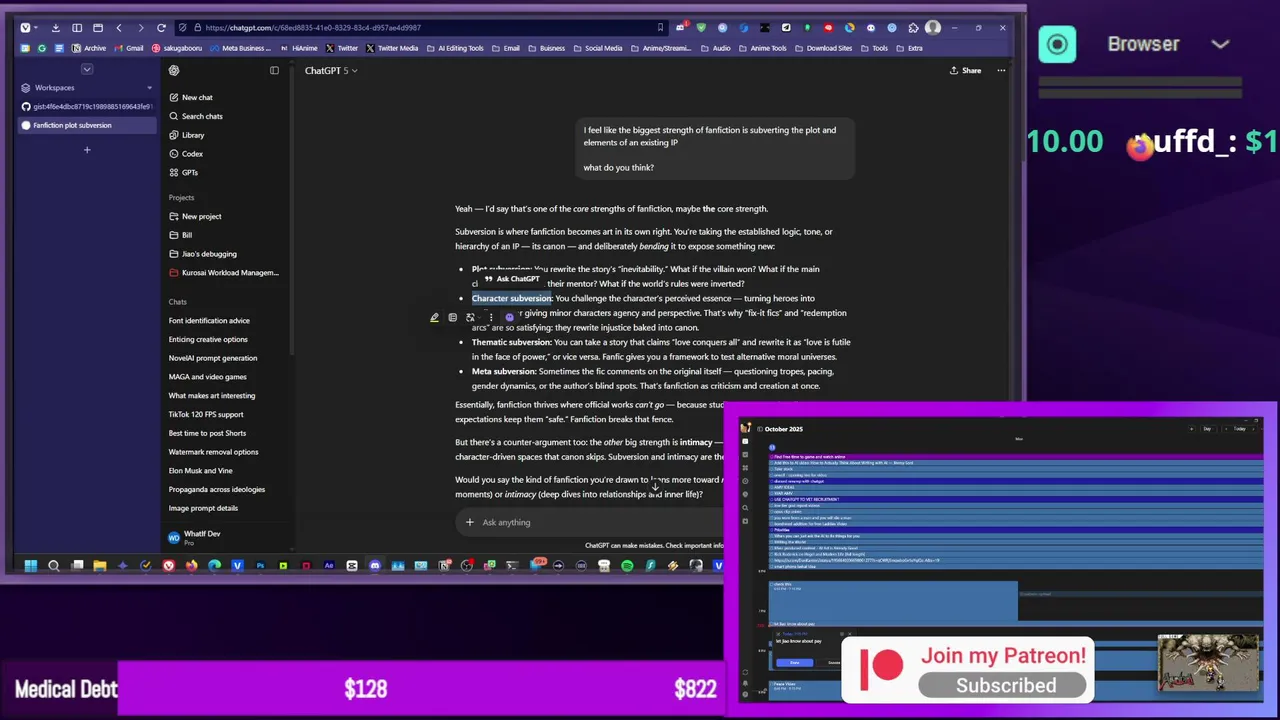Image resolution: width=1280 pixels, height=720 pixels.
Task: Reload the page
Action: [161, 28]
